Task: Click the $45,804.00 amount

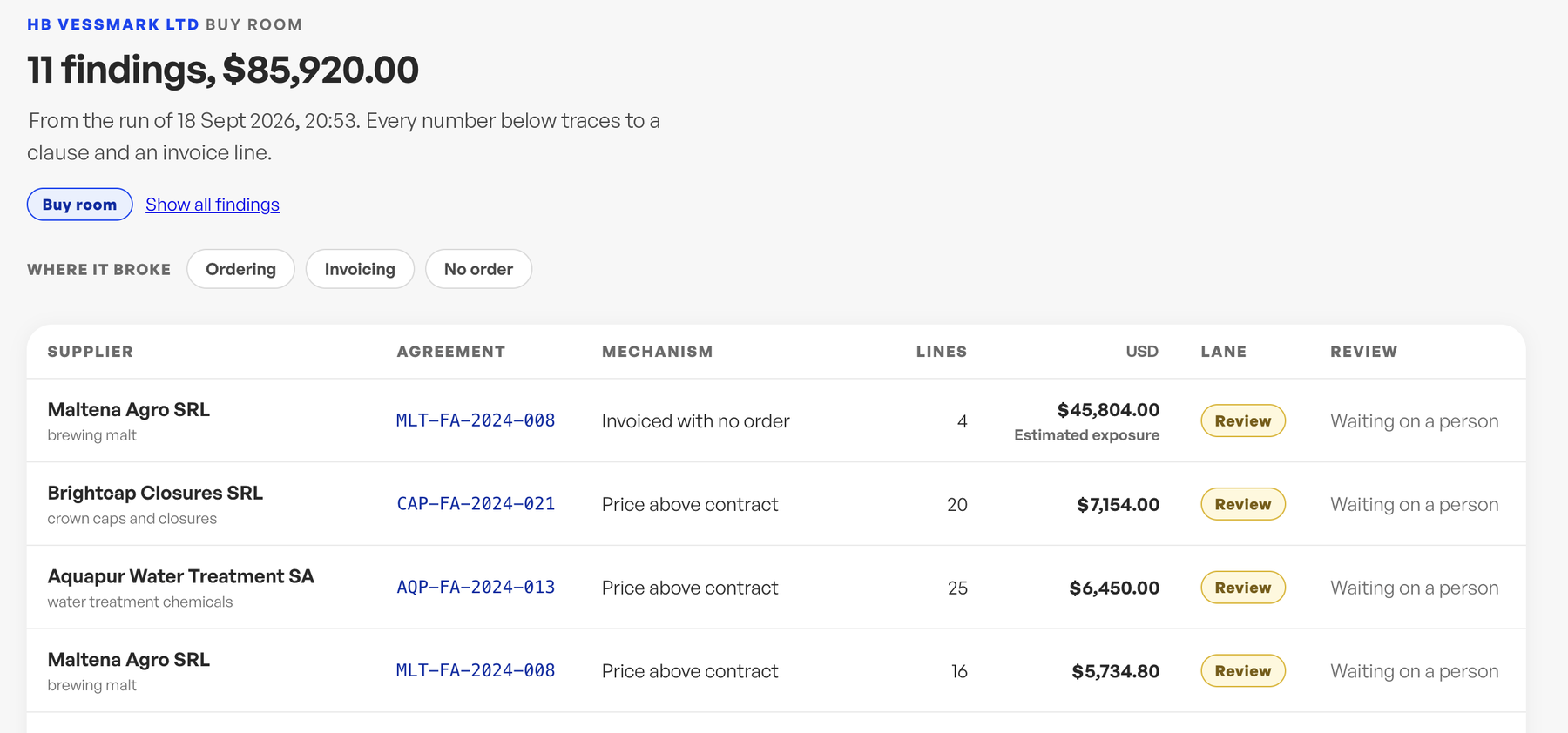Action: 1108,410
